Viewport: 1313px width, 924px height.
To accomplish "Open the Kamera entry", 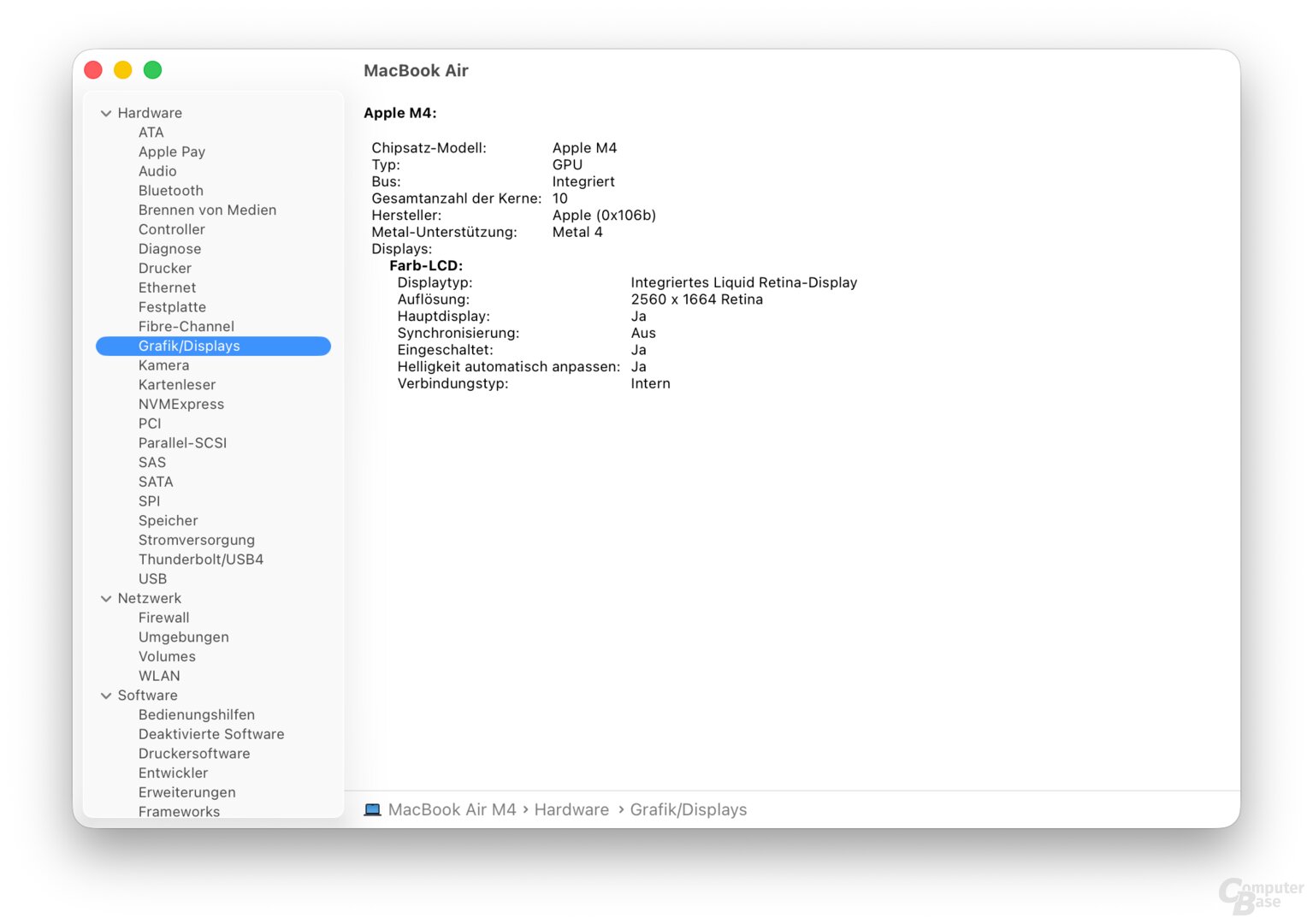I will (x=164, y=365).
